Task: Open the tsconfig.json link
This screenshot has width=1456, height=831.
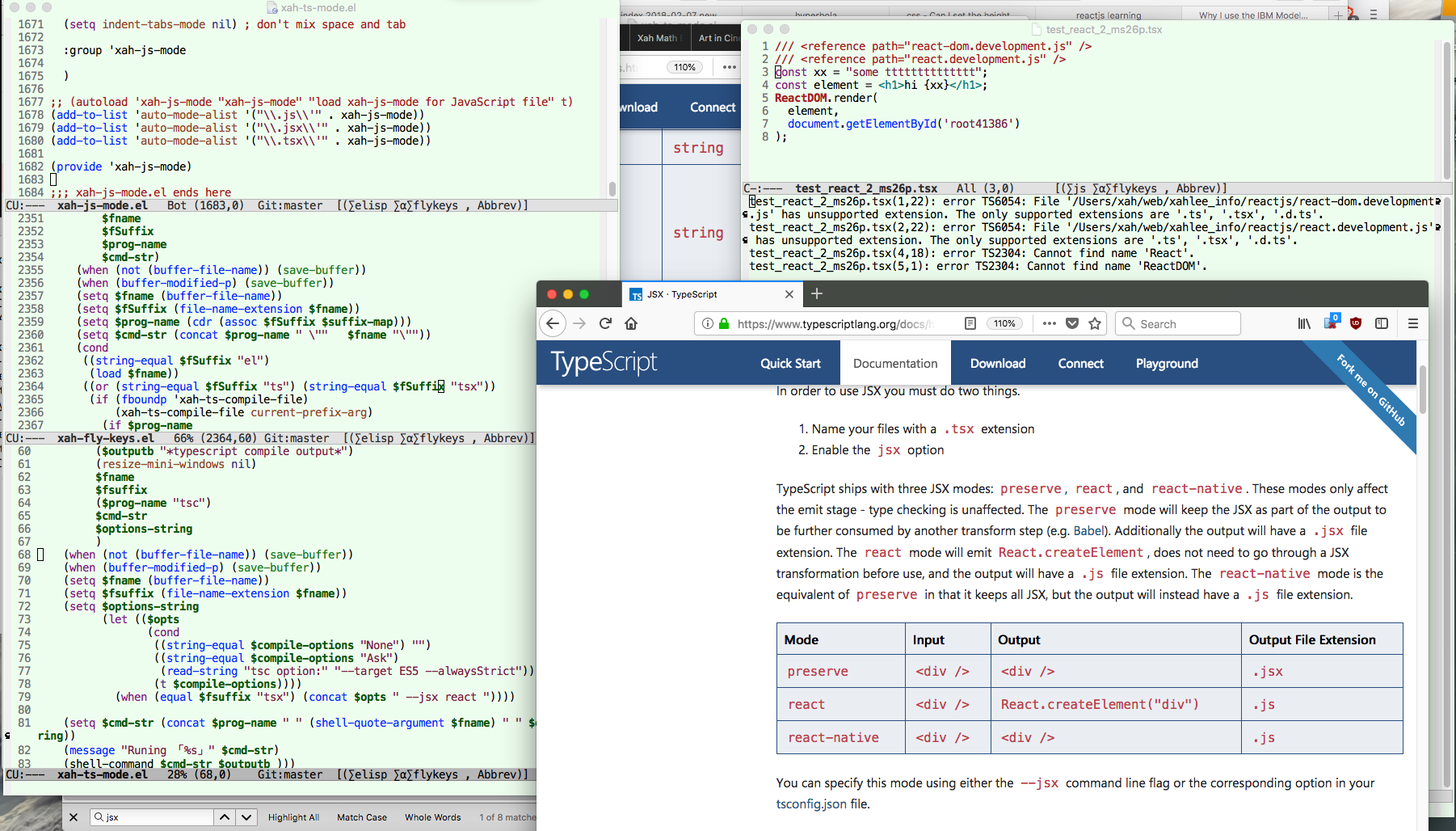Action: tap(811, 804)
